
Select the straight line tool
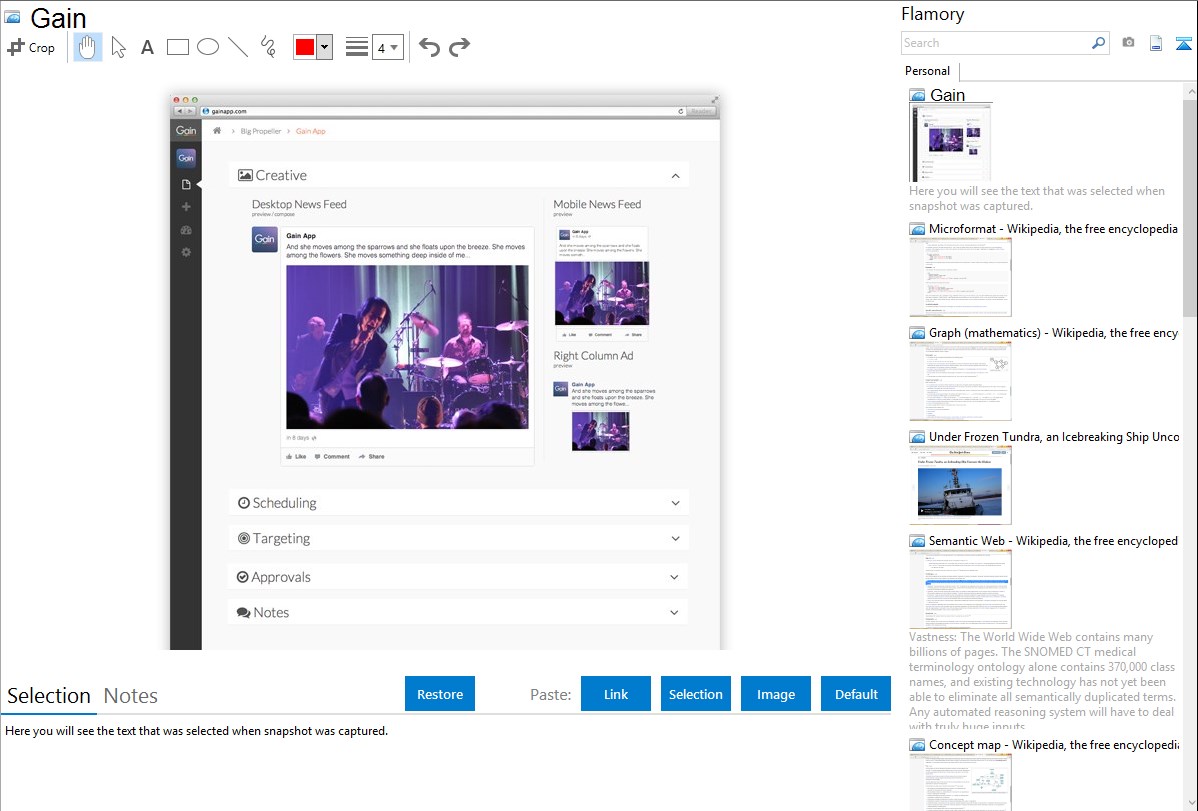(x=237, y=47)
